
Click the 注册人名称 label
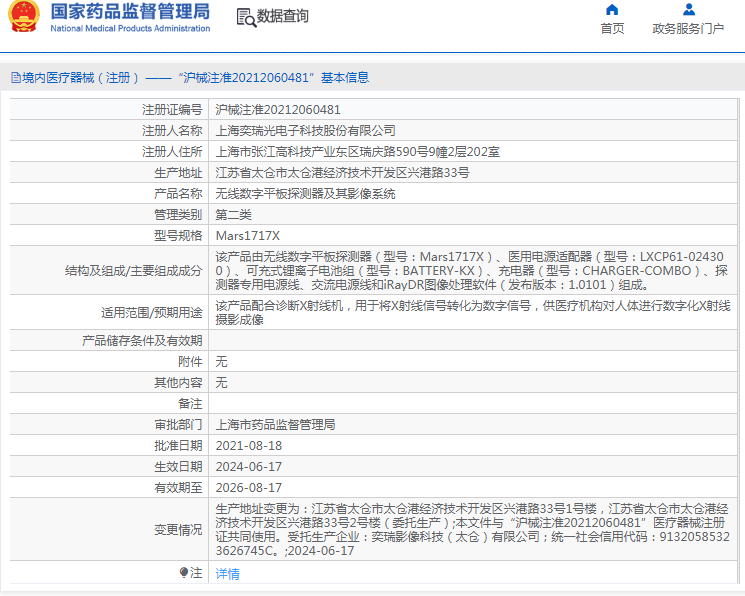pyautogui.click(x=172, y=131)
